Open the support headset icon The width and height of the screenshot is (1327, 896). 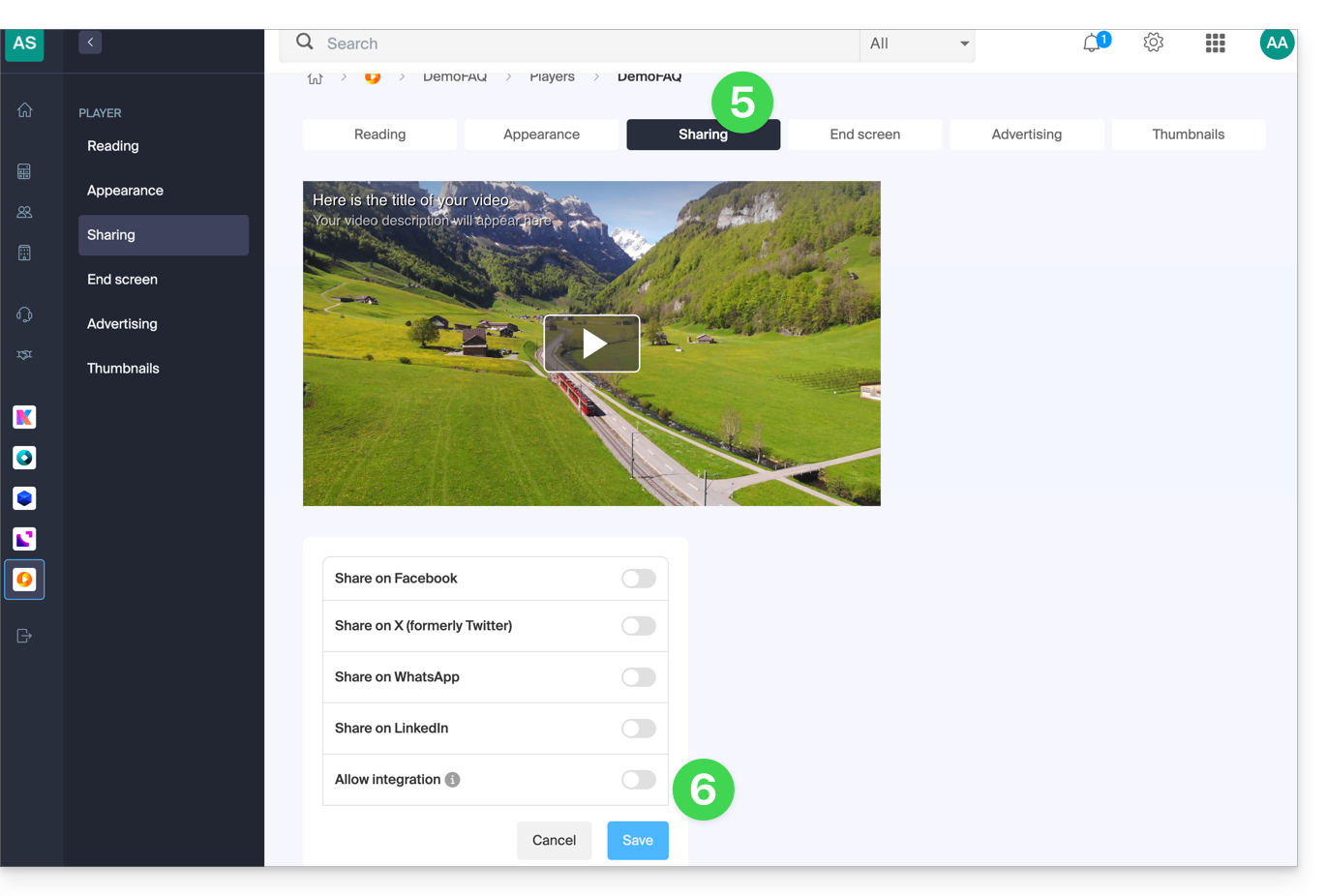[x=25, y=314]
